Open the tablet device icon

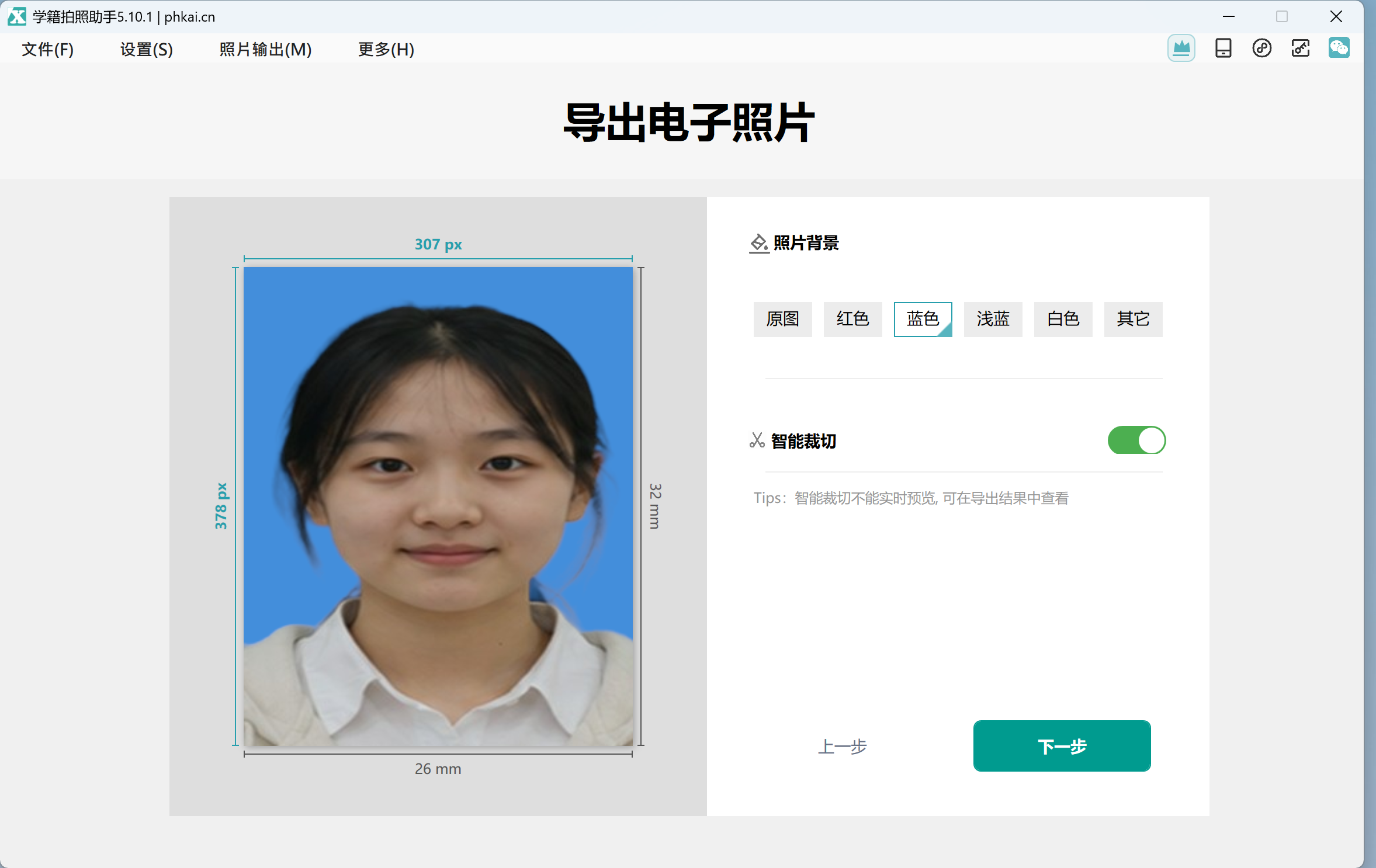pyautogui.click(x=1223, y=48)
